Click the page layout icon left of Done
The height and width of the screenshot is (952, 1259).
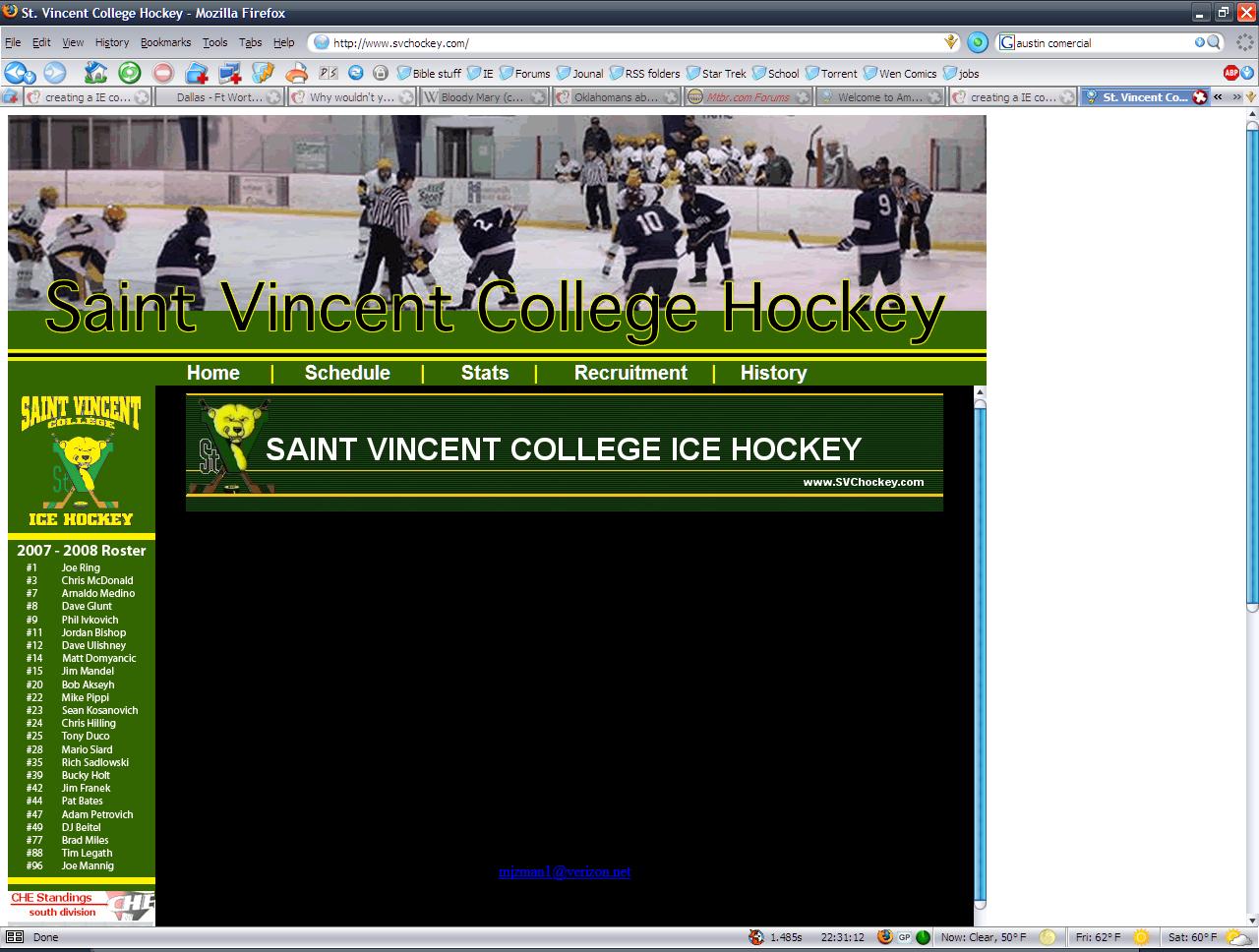[15, 937]
